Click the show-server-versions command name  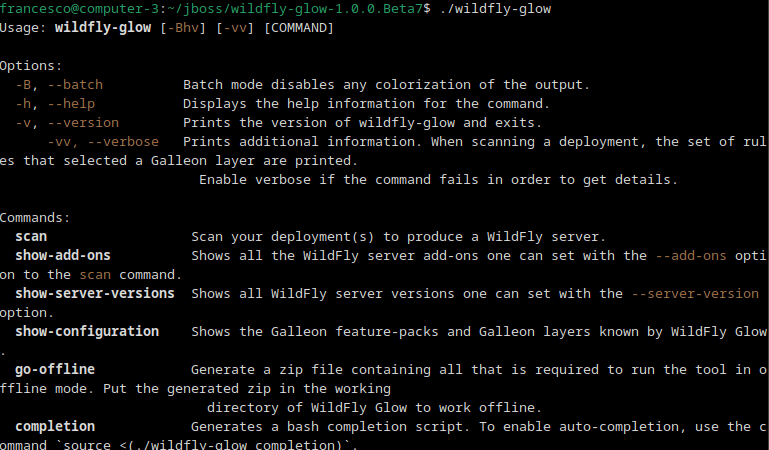pos(95,294)
